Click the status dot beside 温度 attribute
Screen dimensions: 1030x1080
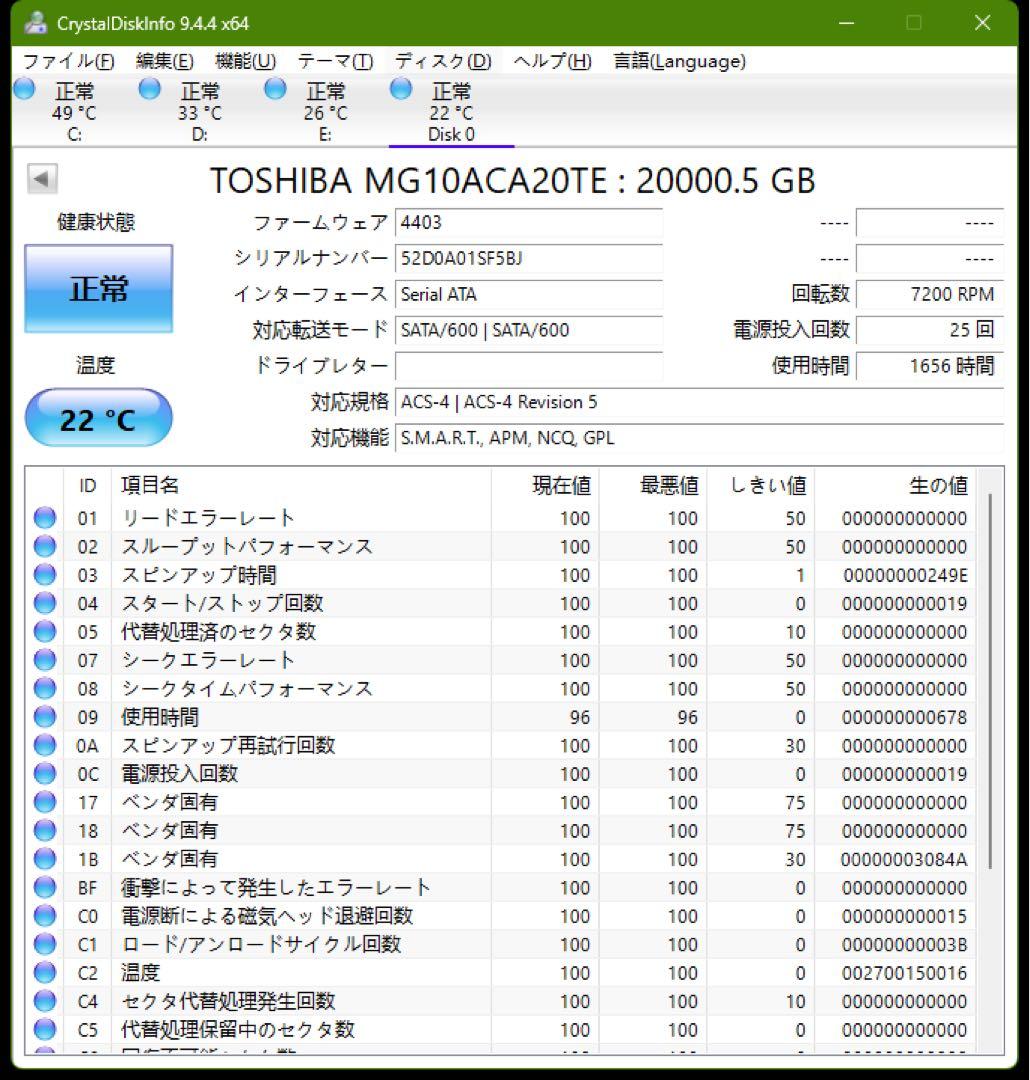pyautogui.click(x=43, y=972)
